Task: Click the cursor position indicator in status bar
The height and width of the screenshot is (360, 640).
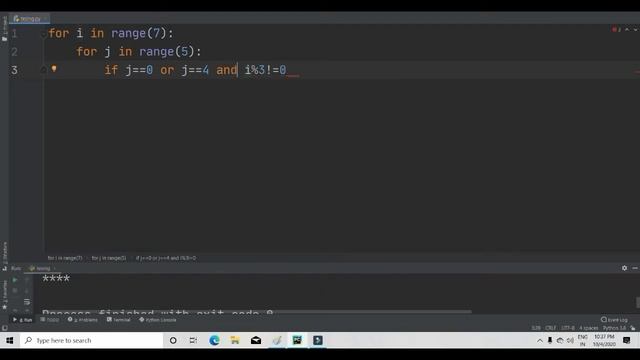Action: pyautogui.click(x=536, y=328)
